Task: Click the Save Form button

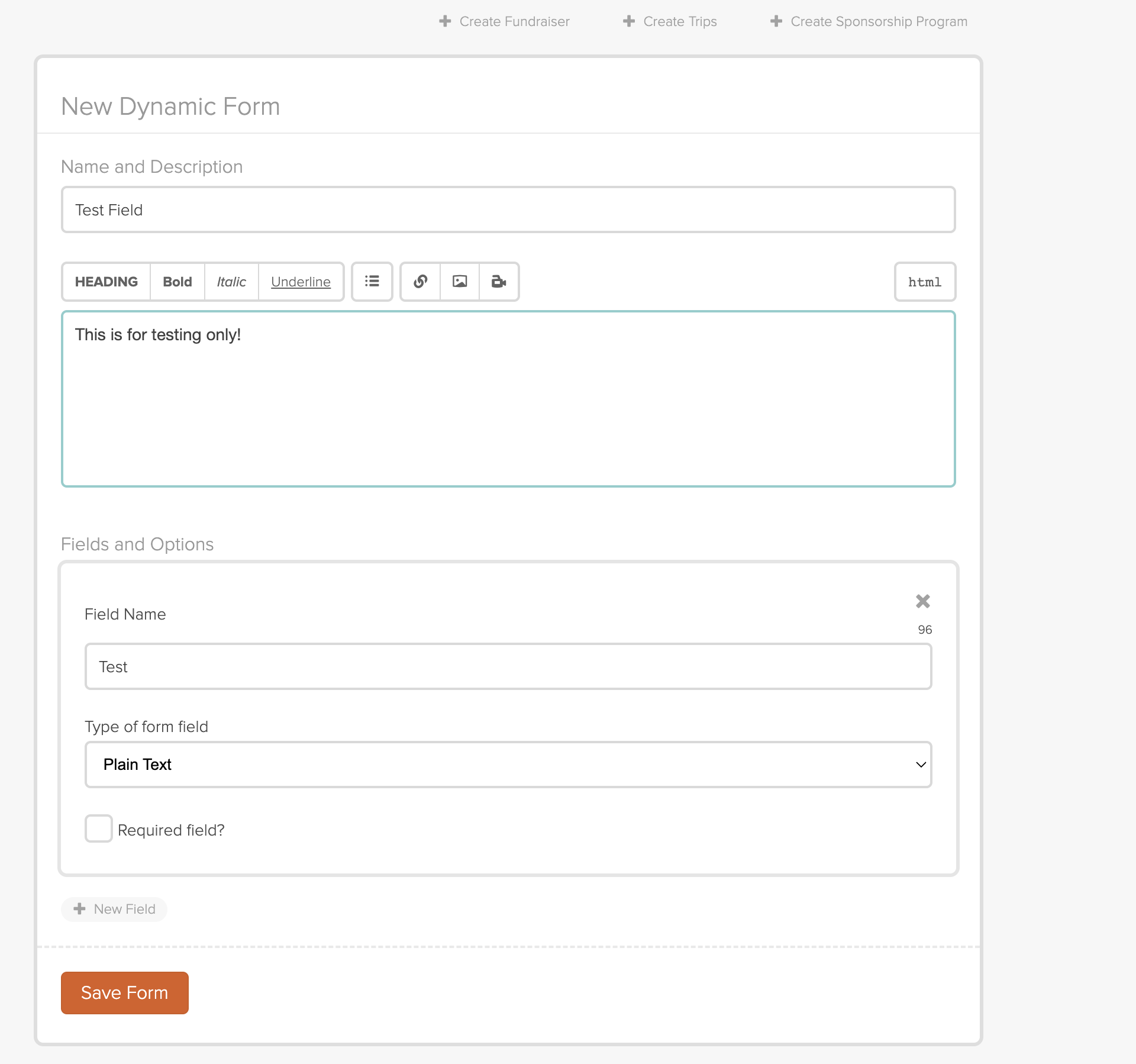Action: [125, 992]
